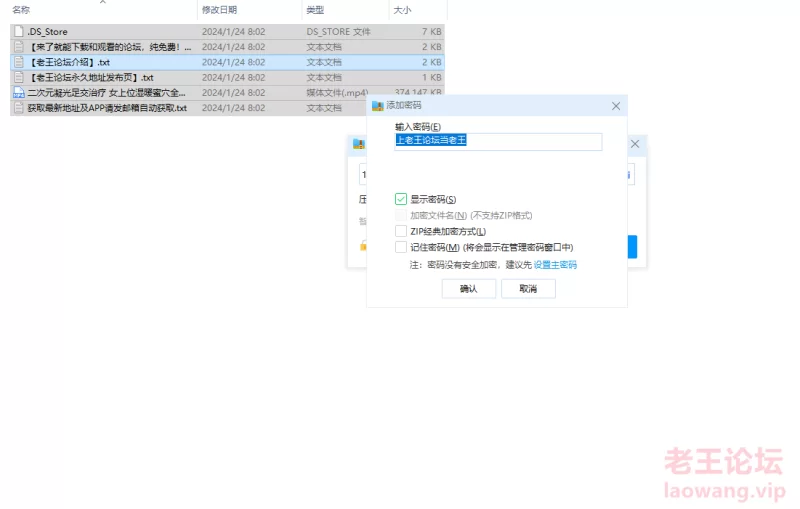Open the 设置主密码 link
The height and width of the screenshot is (509, 800).
[x=555, y=265]
